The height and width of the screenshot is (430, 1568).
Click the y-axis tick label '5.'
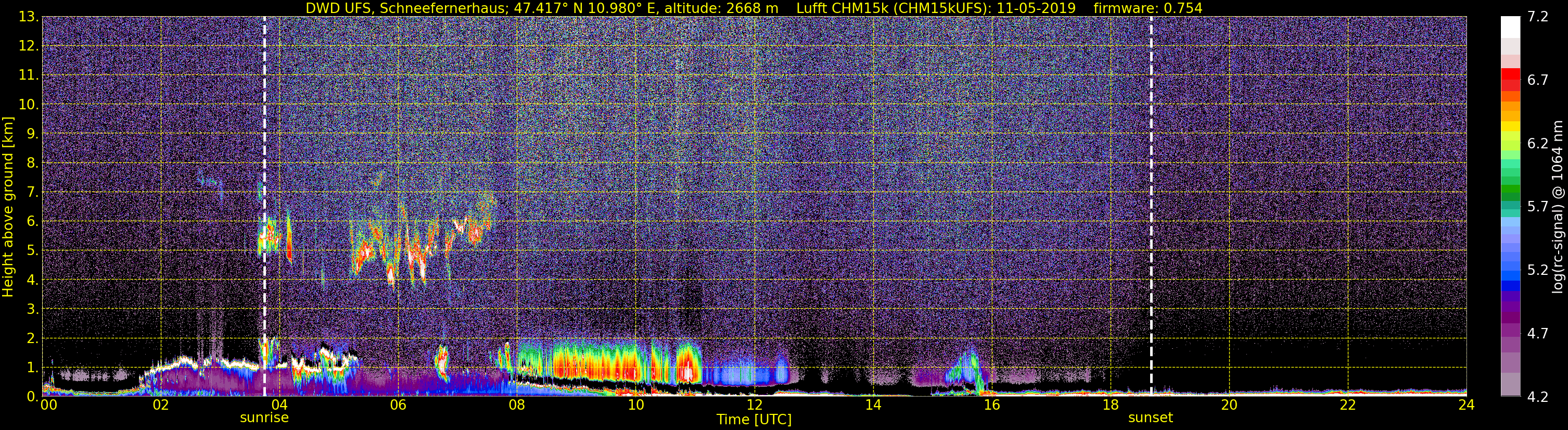point(33,251)
